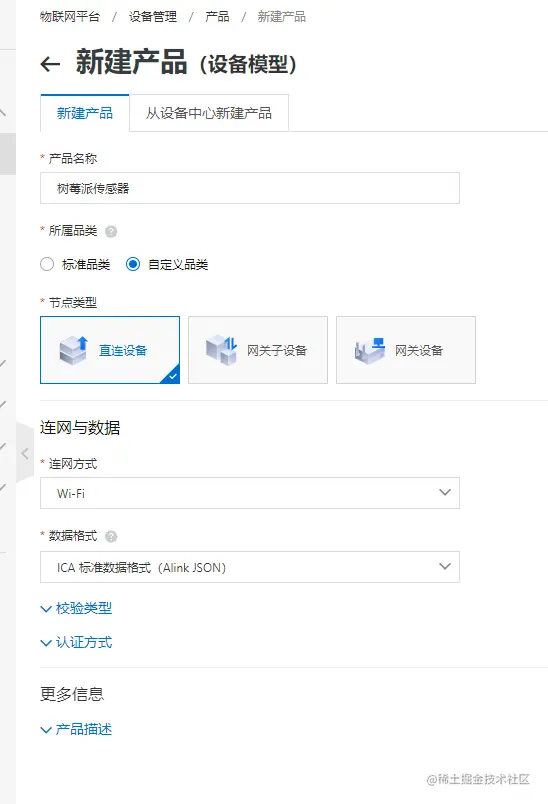
Task: Go to 物联网平台 breadcrumb link
Action: point(70,17)
